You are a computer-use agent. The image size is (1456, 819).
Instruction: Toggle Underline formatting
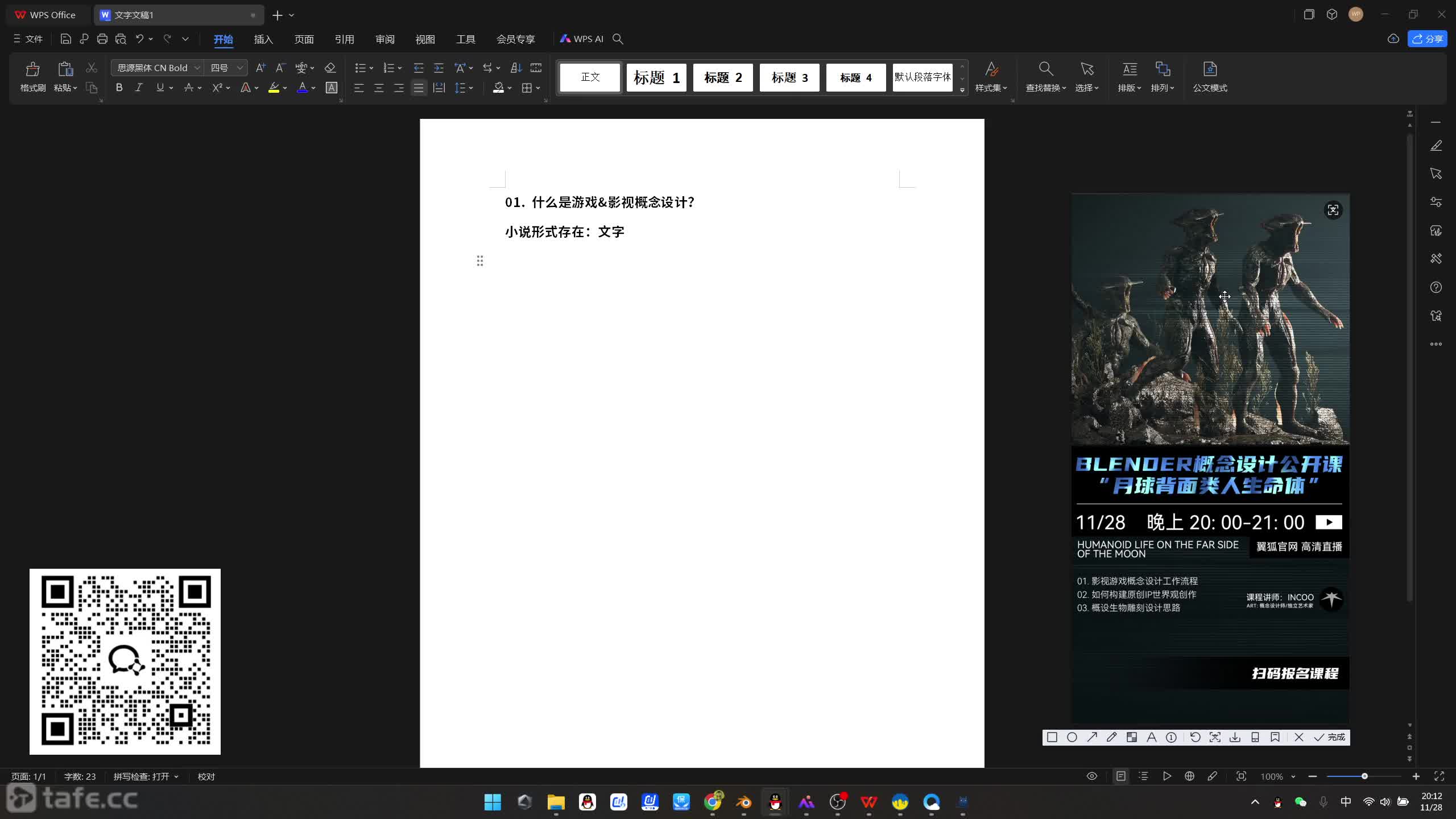pyautogui.click(x=160, y=88)
